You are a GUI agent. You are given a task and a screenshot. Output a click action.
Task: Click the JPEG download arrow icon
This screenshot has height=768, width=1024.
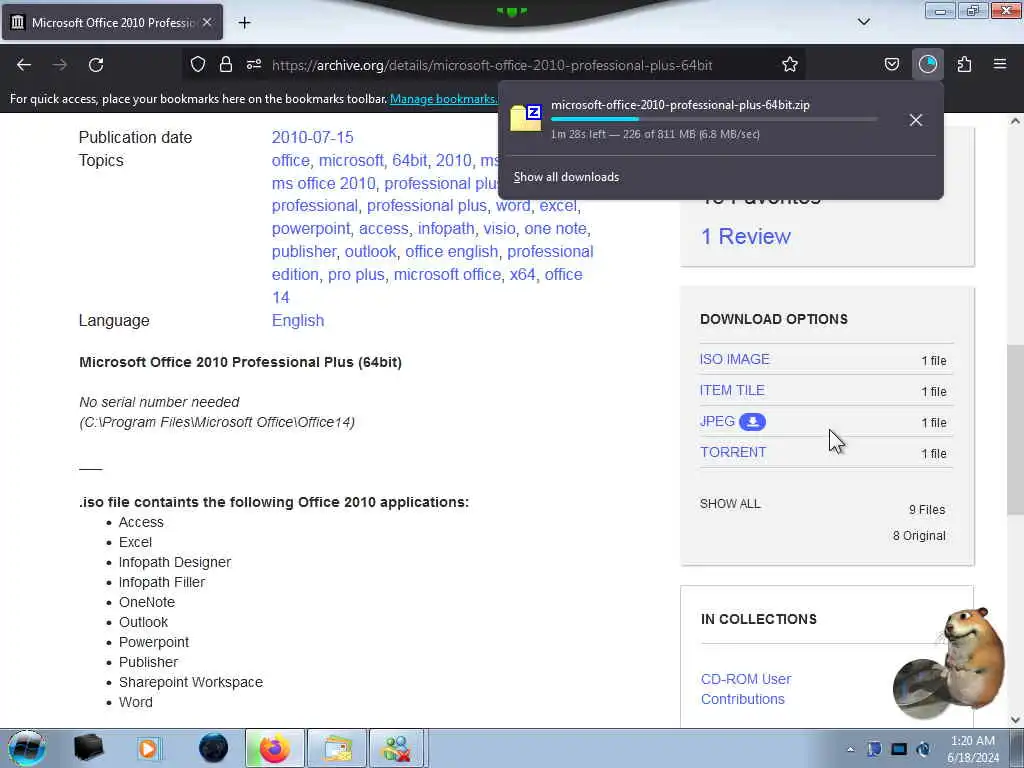752,422
